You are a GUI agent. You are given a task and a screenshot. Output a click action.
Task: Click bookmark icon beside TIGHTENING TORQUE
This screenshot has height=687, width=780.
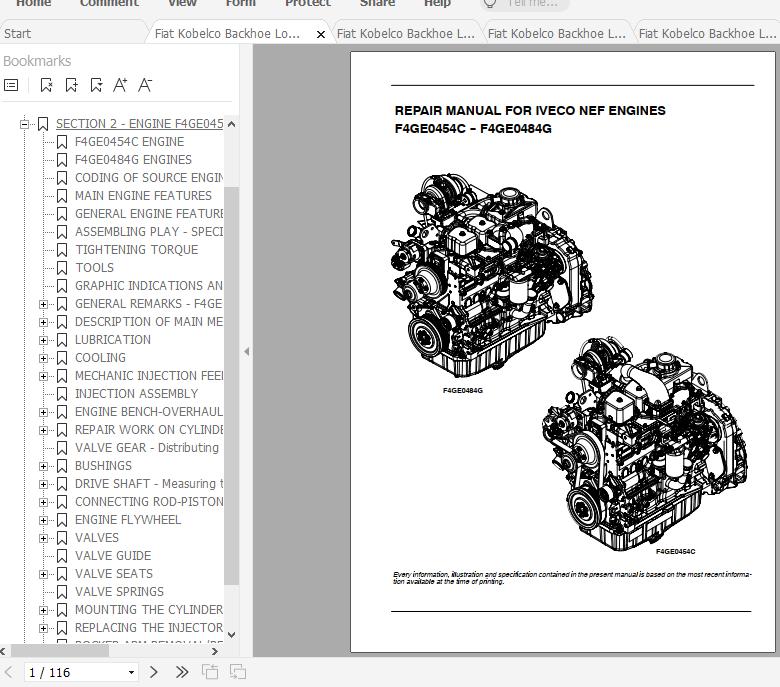(x=62, y=250)
